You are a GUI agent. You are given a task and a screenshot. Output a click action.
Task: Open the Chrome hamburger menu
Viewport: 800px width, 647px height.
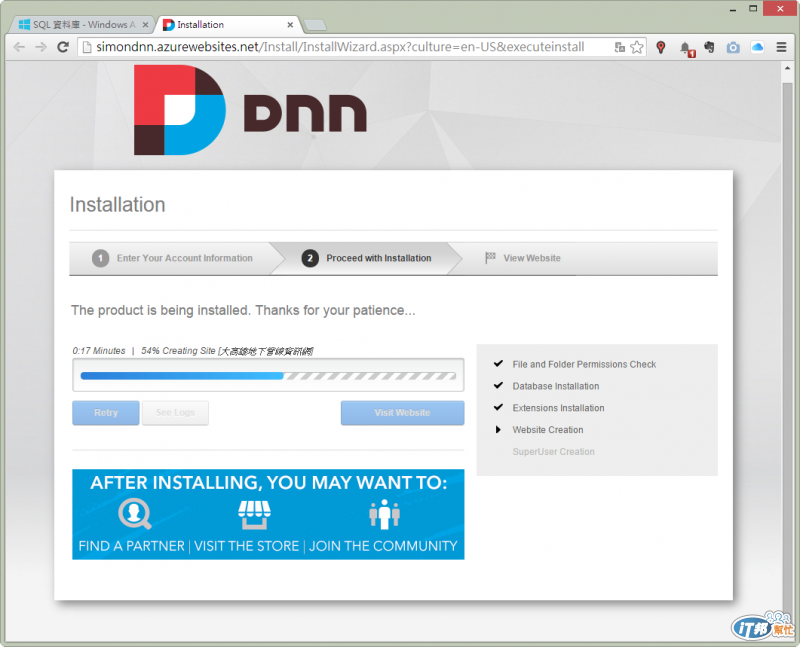(x=781, y=47)
